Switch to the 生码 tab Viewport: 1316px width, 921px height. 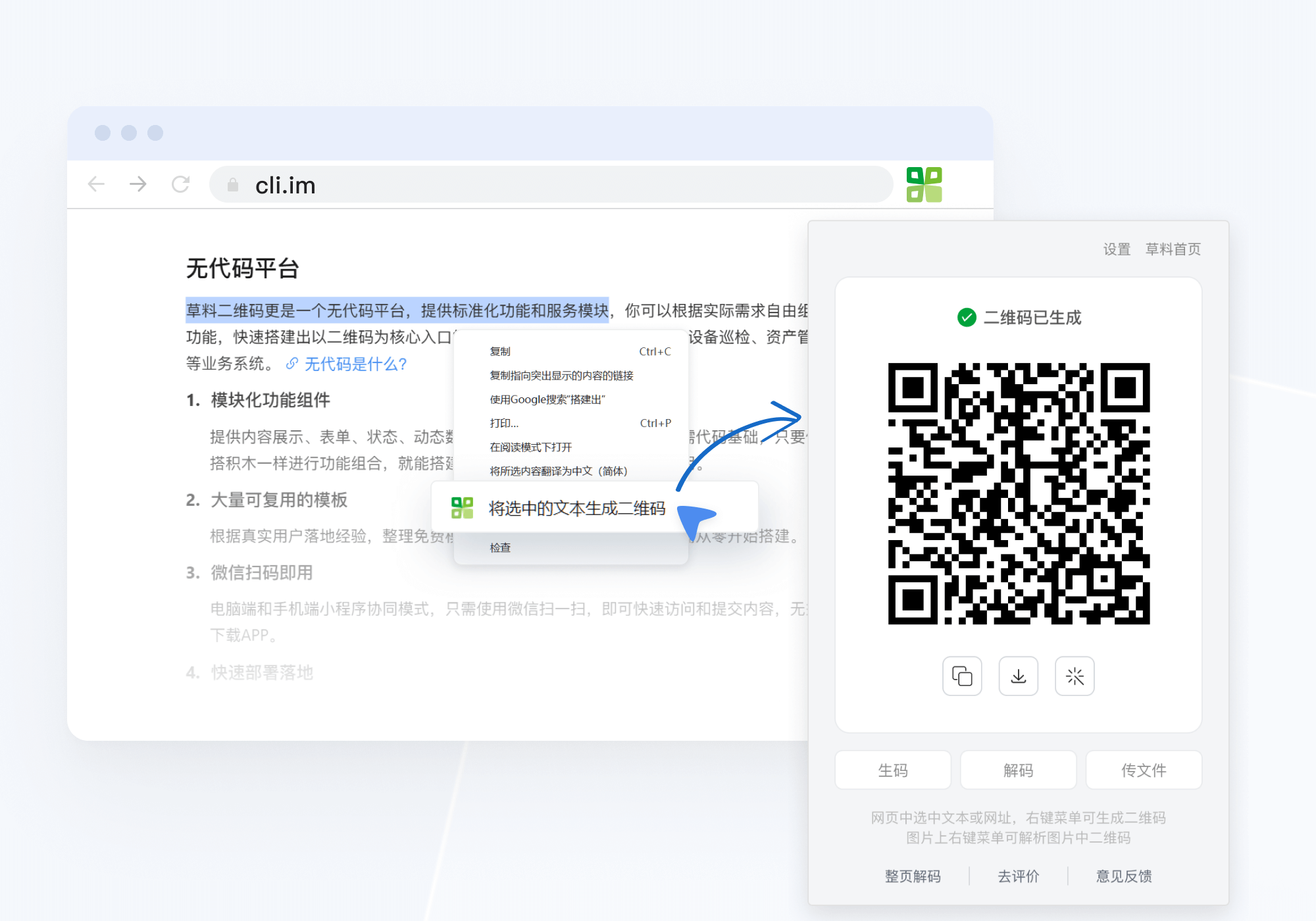pos(892,770)
